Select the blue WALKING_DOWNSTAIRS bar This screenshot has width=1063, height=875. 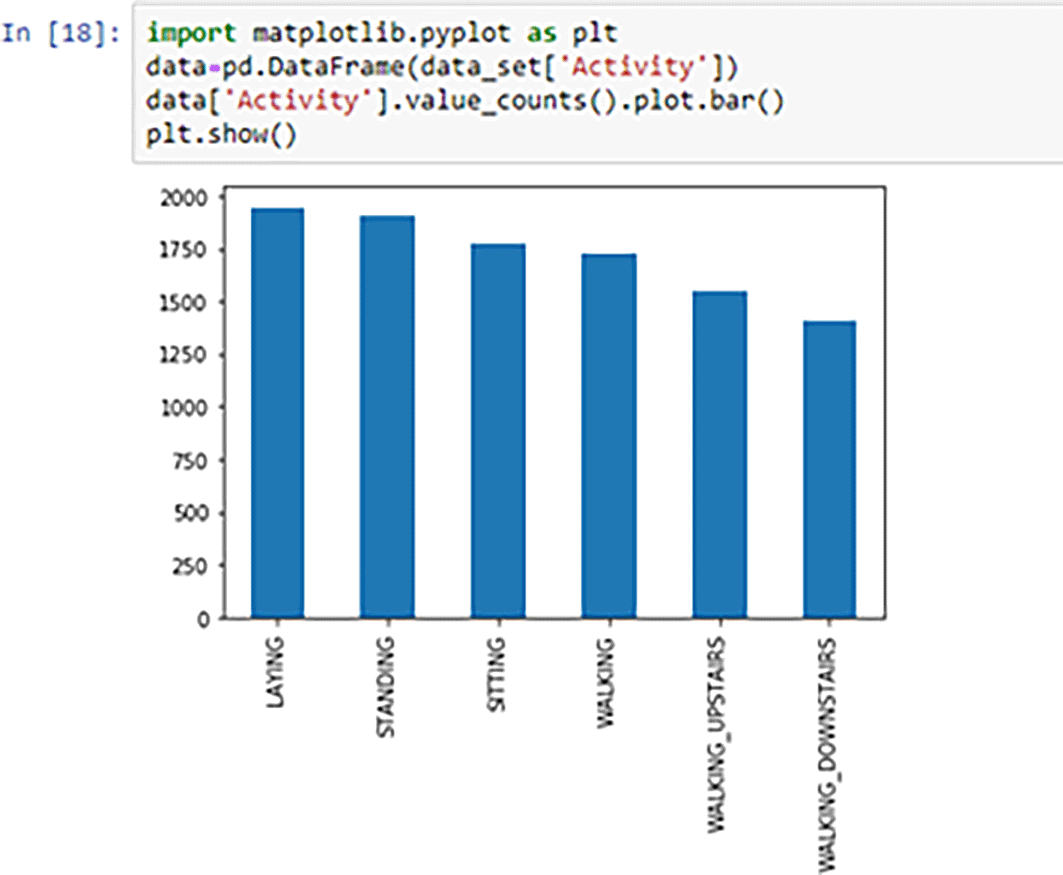pos(829,470)
